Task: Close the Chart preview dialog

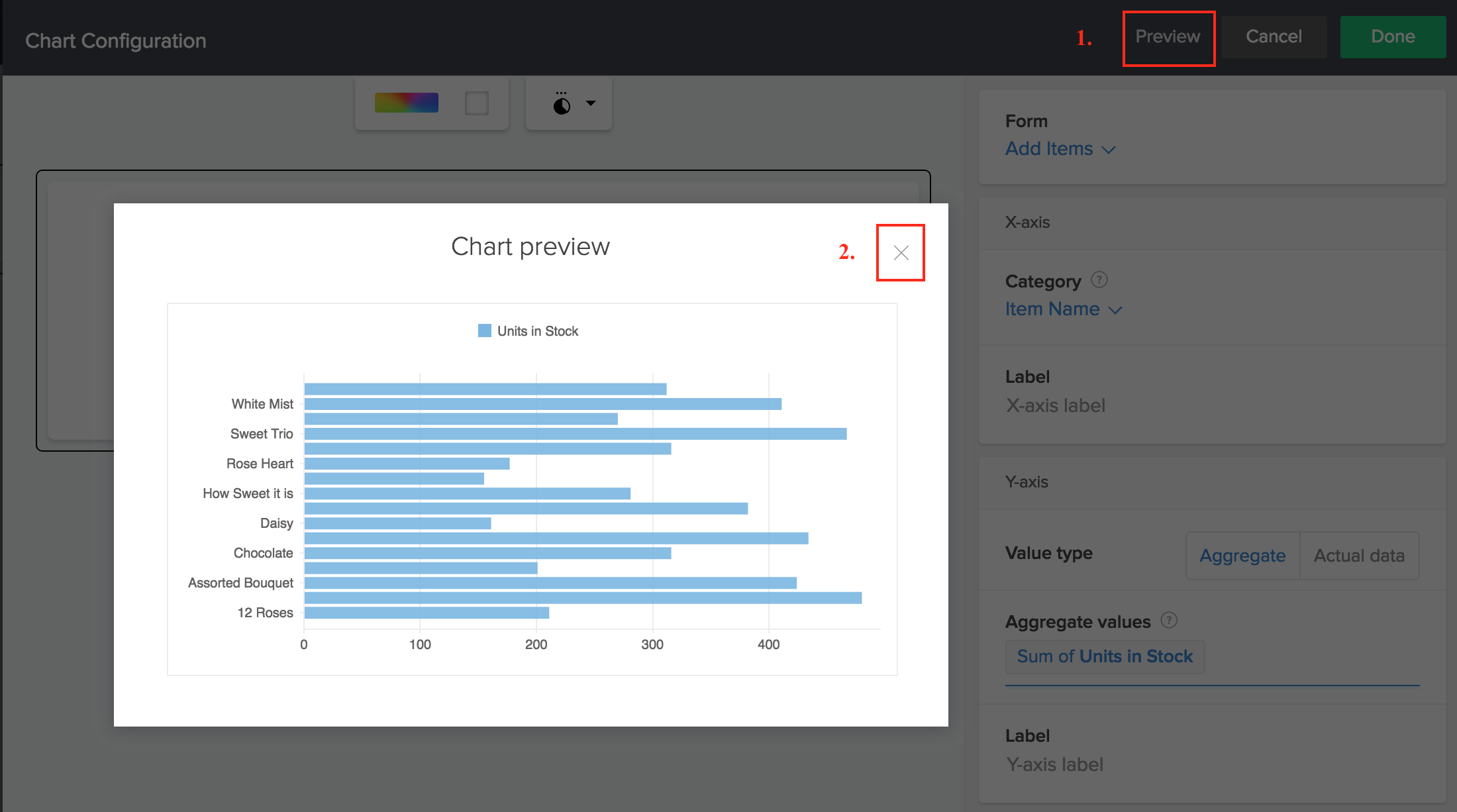Action: (x=901, y=252)
